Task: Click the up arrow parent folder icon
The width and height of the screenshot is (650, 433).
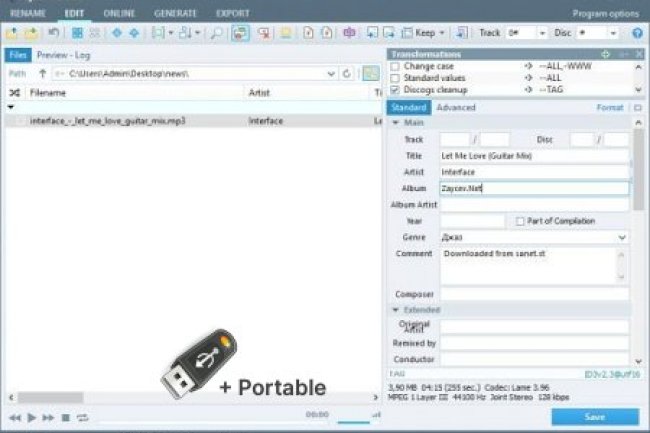Action: click(42, 74)
